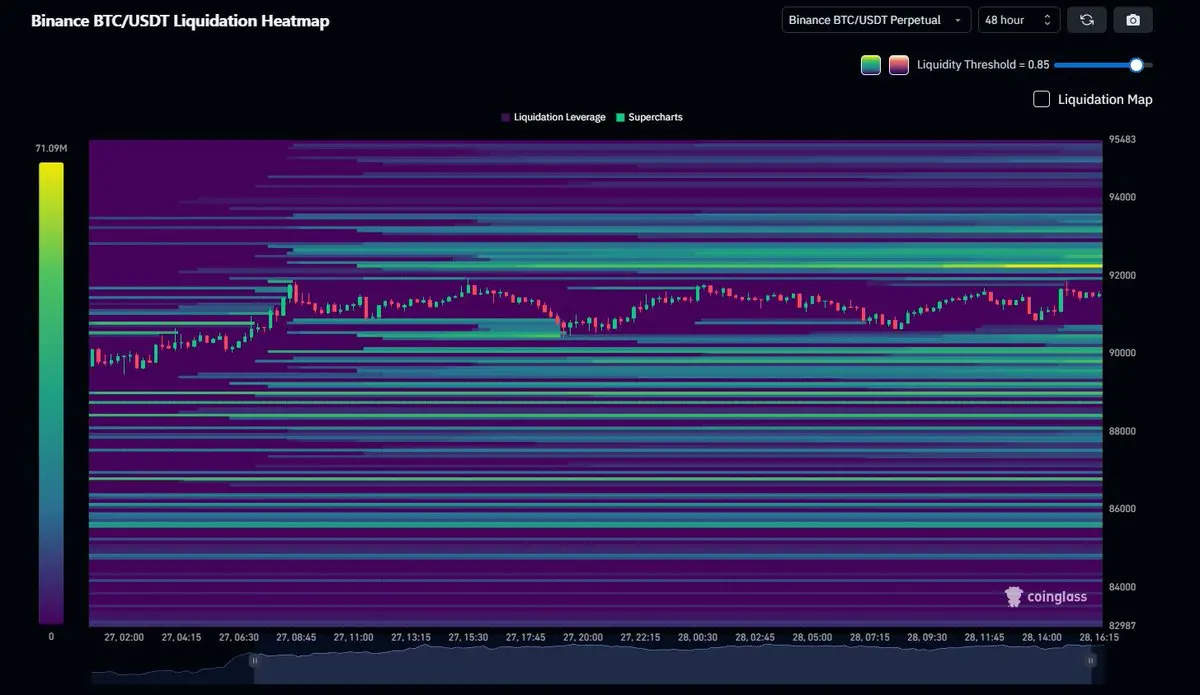Toggle the Liquidation Leverage legend item
1200x695 pixels.
[x=553, y=117]
